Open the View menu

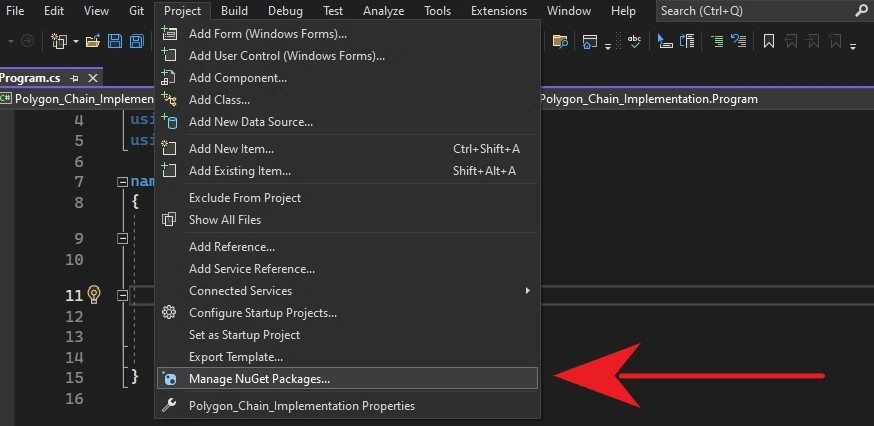(96, 11)
